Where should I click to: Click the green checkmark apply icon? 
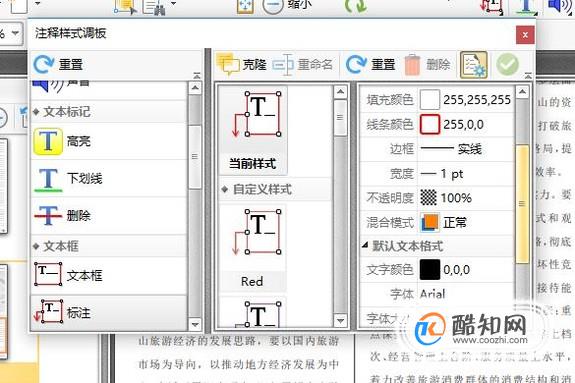point(508,65)
